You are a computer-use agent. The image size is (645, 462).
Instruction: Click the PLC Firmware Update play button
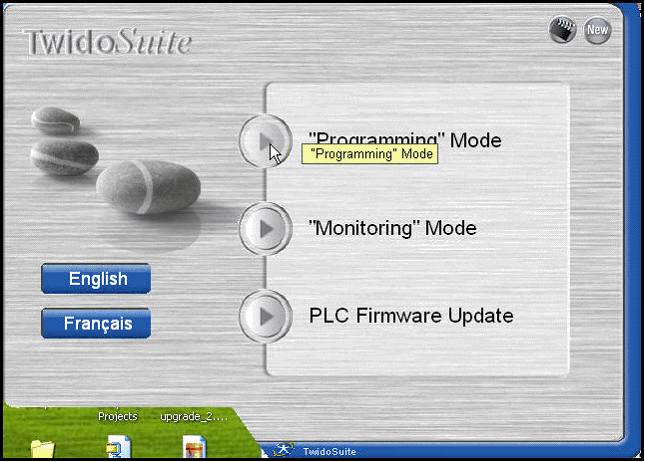tap(266, 316)
